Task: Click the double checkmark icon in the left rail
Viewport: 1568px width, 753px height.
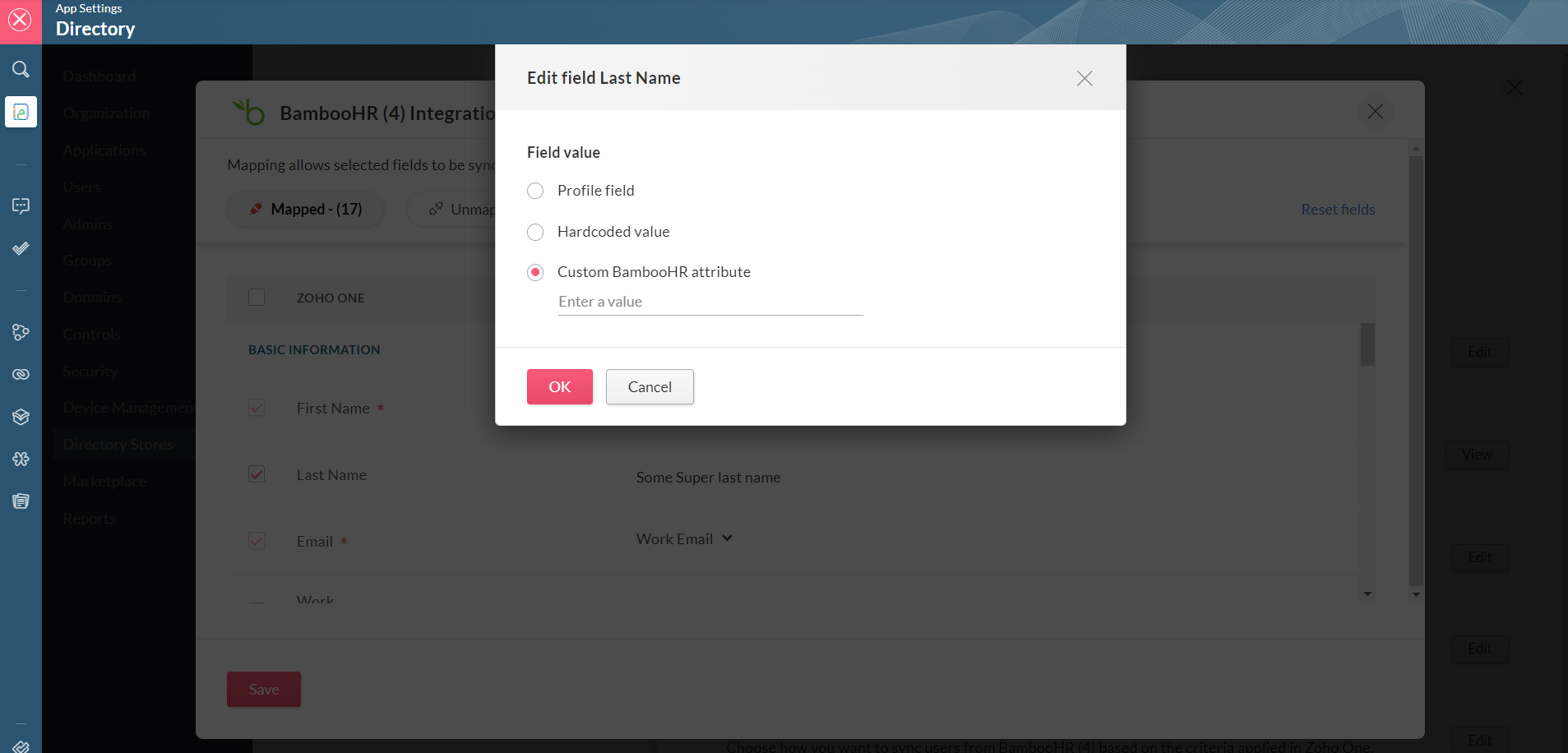Action: point(21,247)
